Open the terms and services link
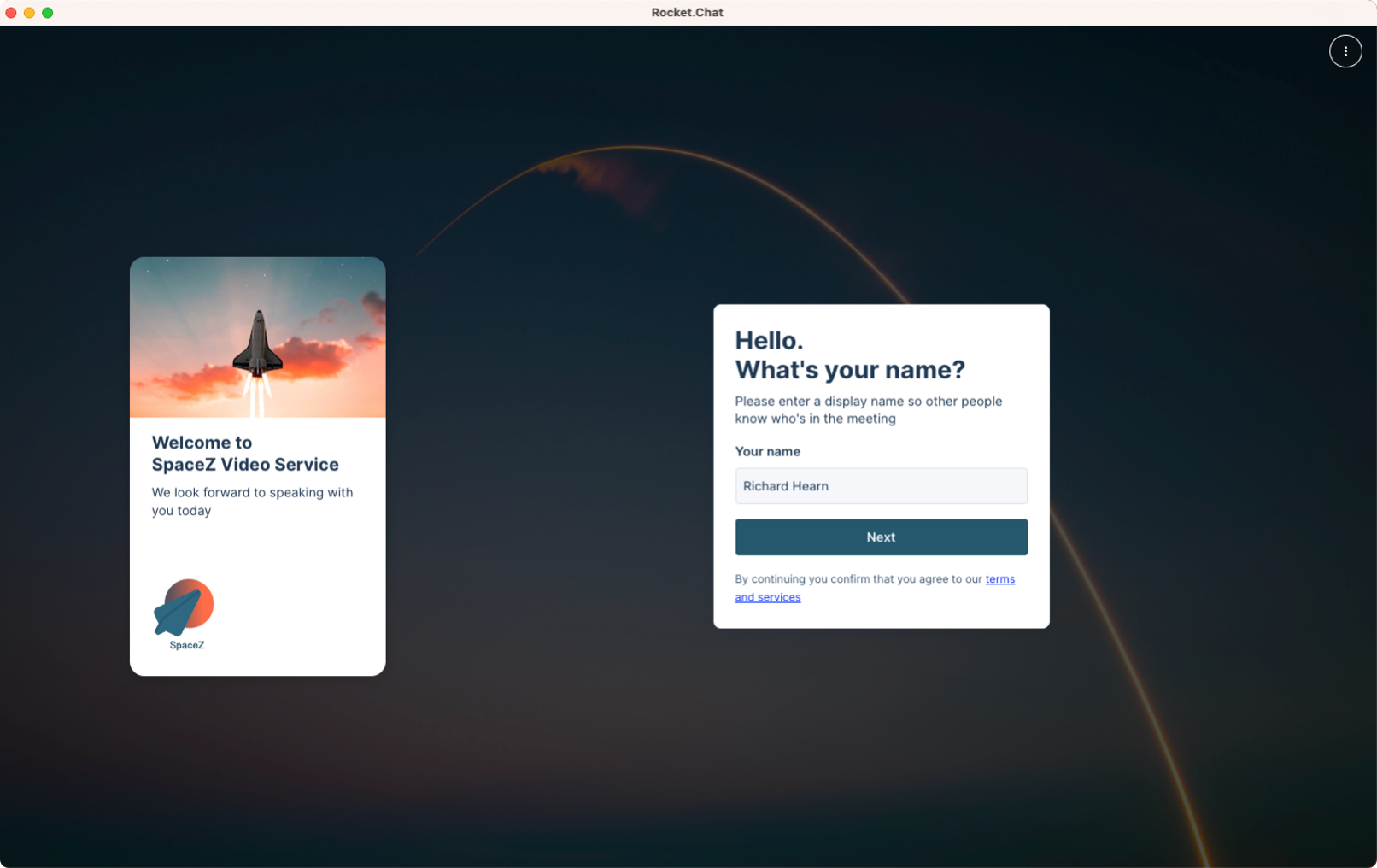 (875, 588)
